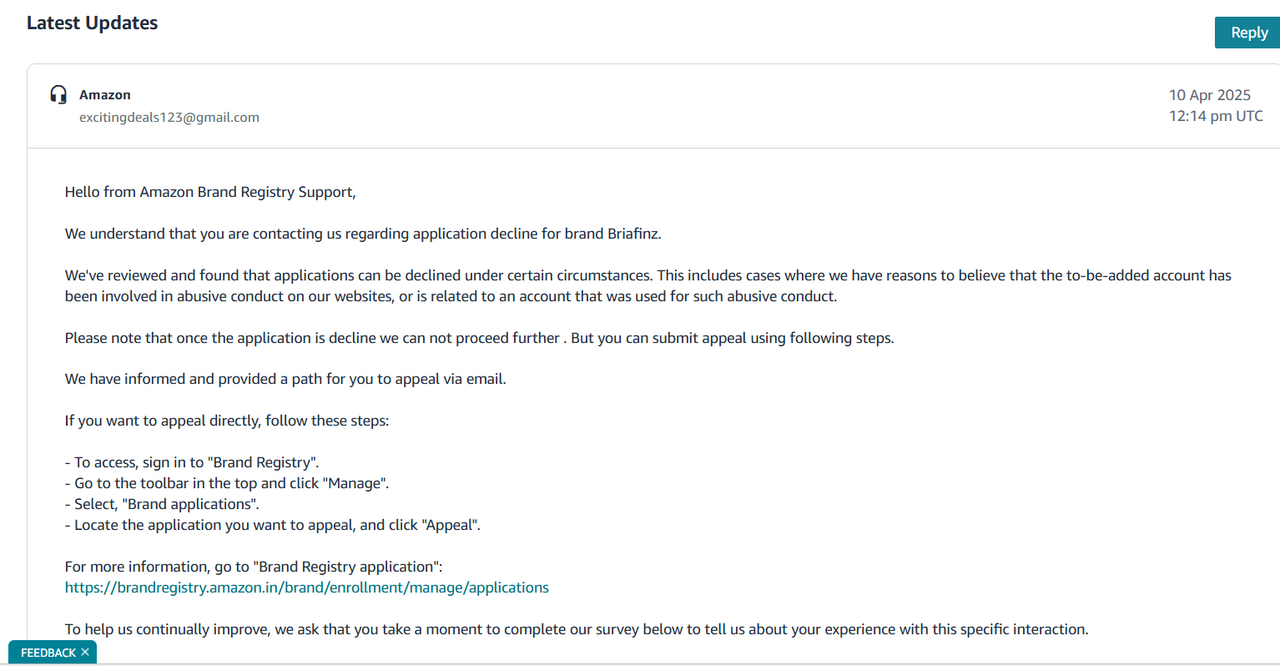The image size is (1280, 666).
Task: Click the survey request sentence
Action: (x=576, y=630)
